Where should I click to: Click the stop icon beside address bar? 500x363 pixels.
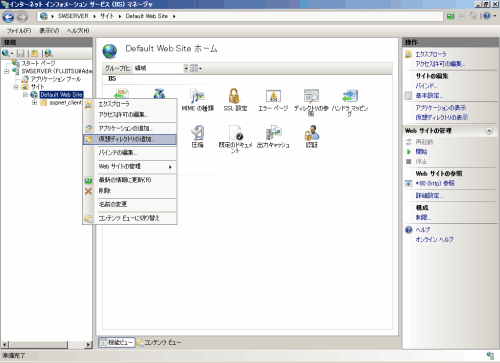click(x=462, y=16)
